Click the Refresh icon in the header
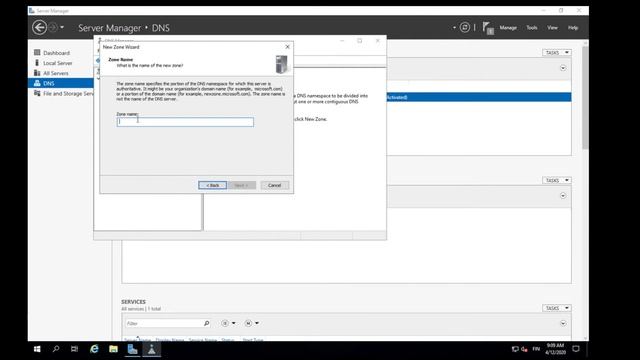The width and height of the screenshot is (640, 360). tap(464, 27)
